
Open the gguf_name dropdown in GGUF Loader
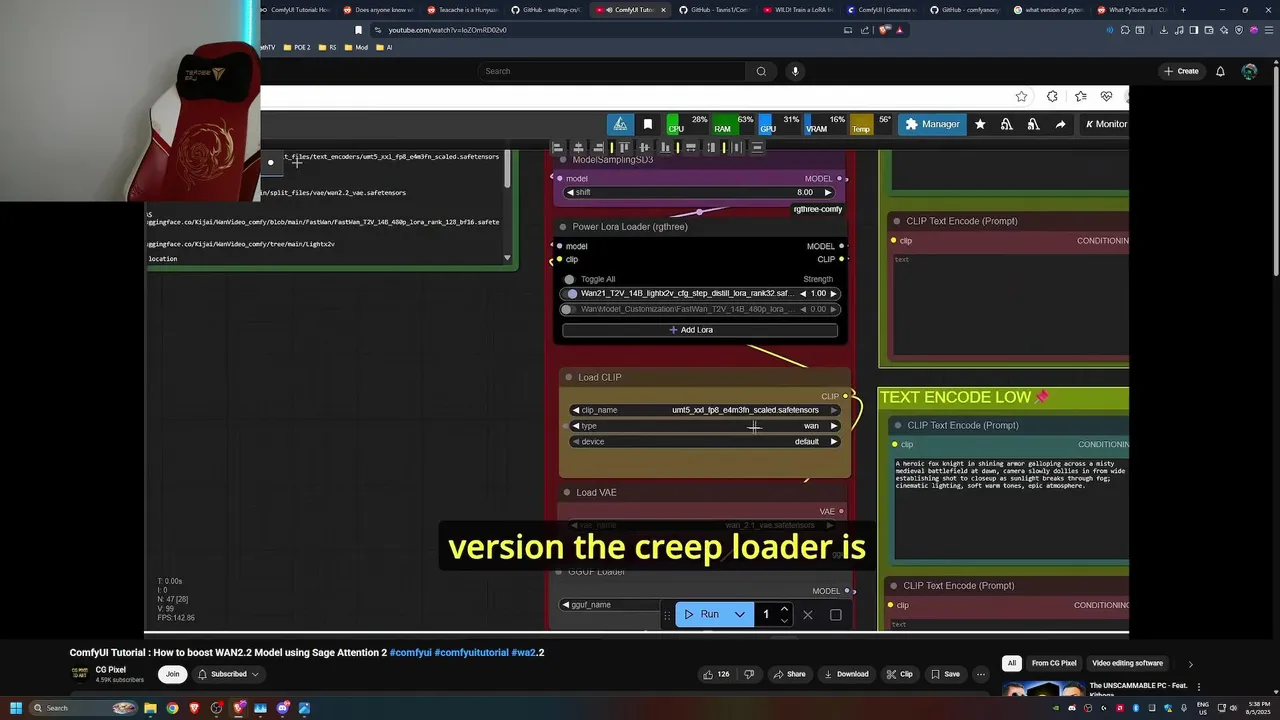pos(610,605)
